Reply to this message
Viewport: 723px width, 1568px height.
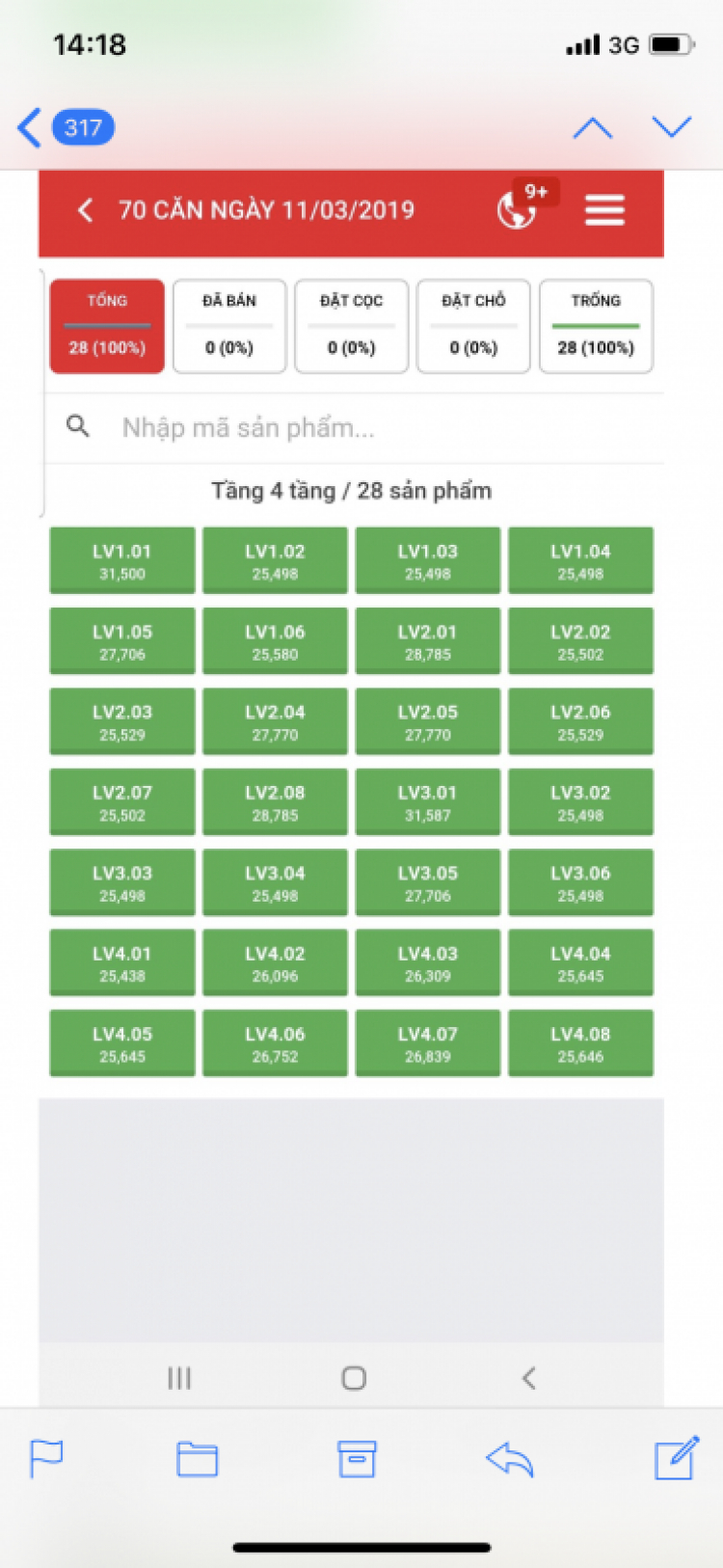(510, 1459)
